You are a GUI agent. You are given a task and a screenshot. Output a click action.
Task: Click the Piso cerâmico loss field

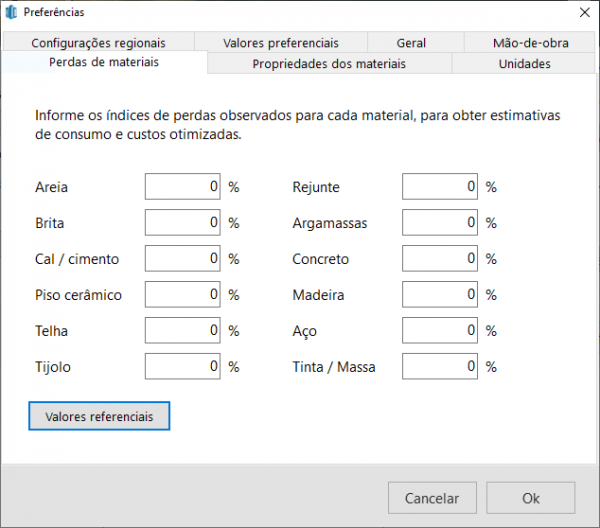[183, 295]
